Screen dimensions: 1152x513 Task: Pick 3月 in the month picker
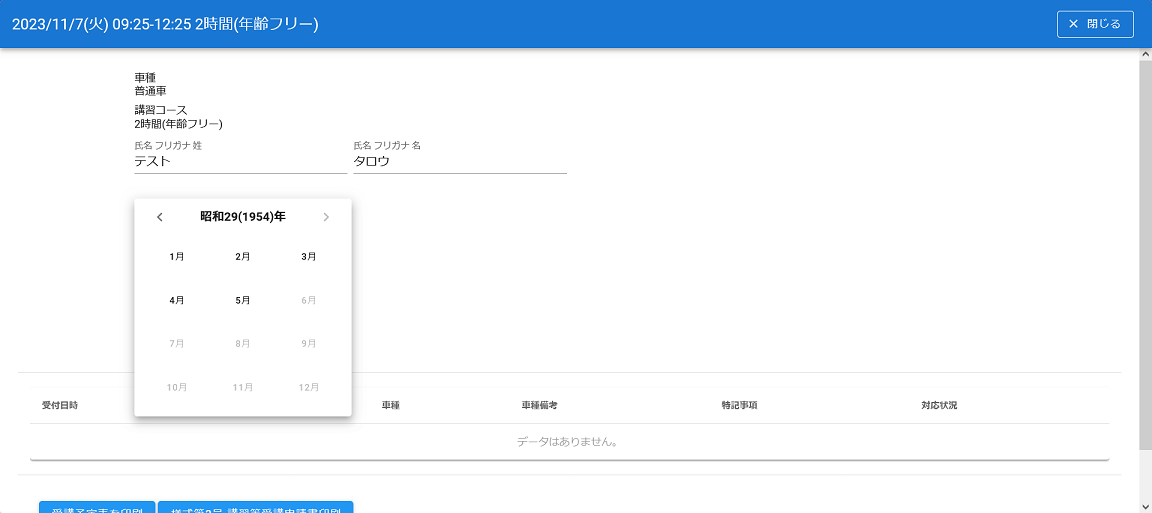[309, 257]
